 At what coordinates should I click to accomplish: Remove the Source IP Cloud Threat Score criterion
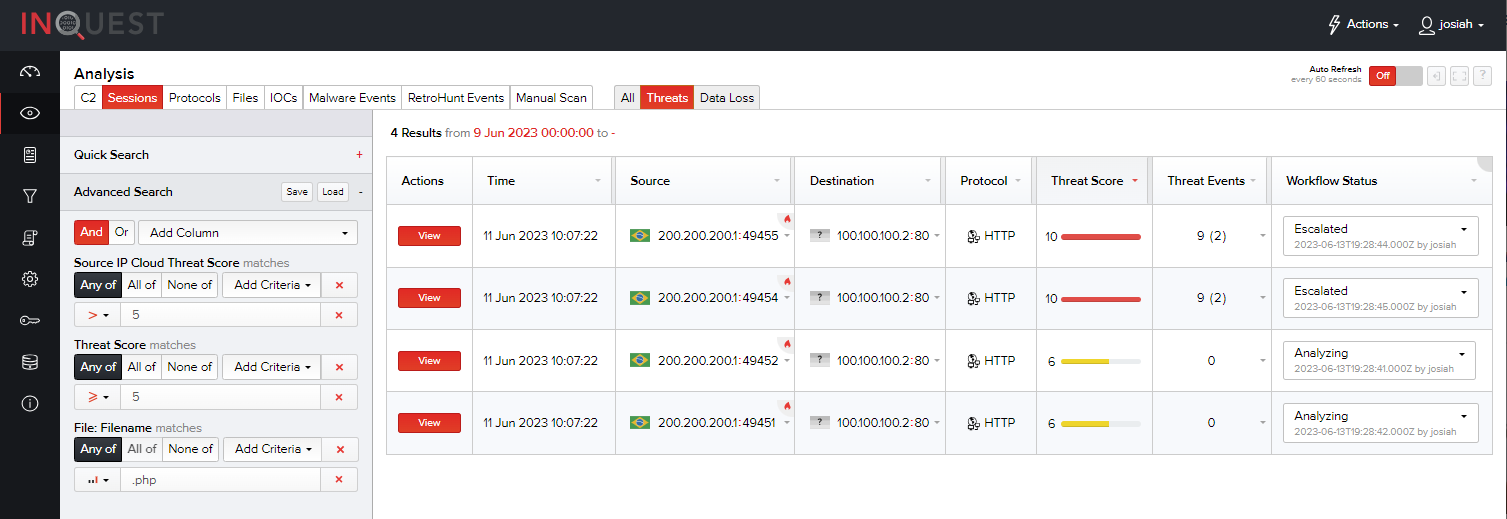pos(339,285)
